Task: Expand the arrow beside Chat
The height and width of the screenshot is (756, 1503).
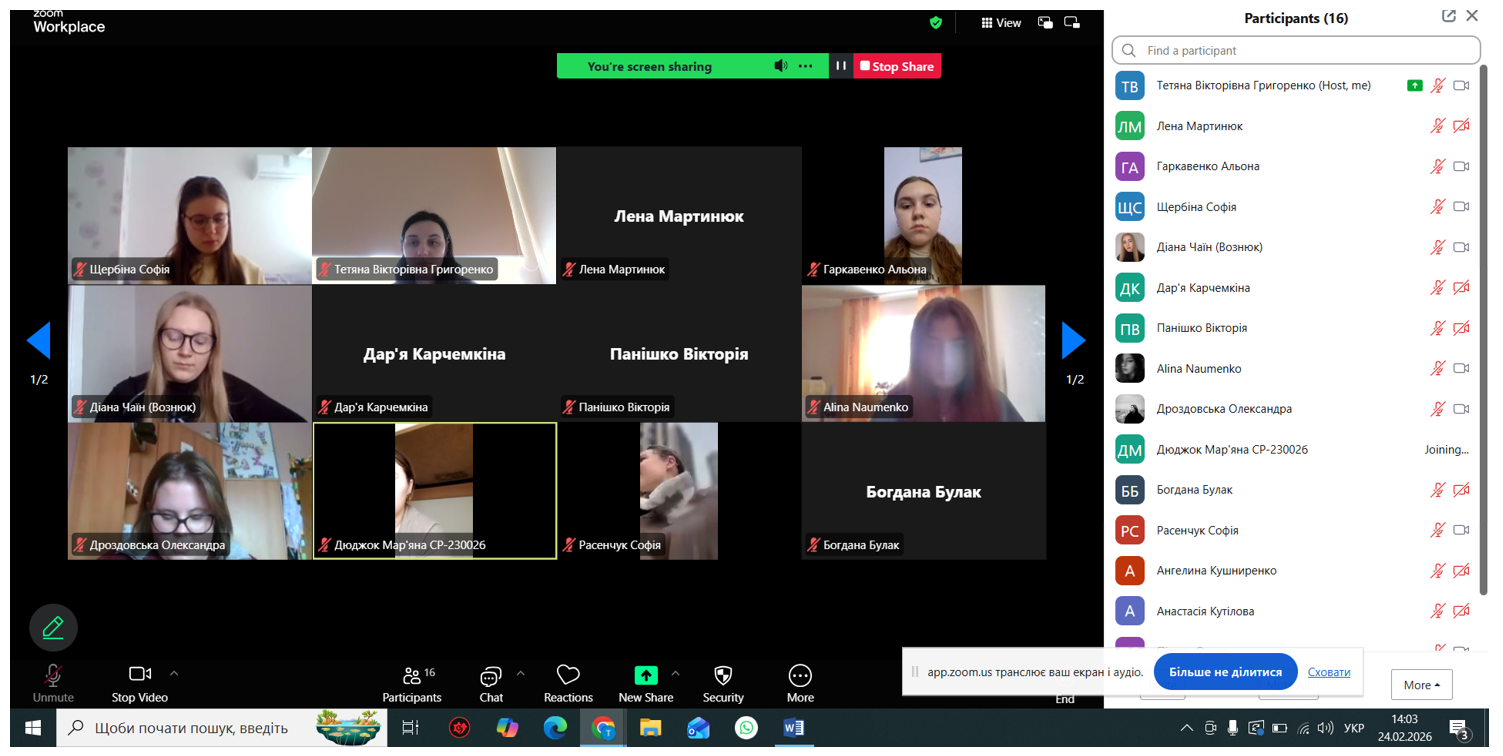Action: coord(520,673)
